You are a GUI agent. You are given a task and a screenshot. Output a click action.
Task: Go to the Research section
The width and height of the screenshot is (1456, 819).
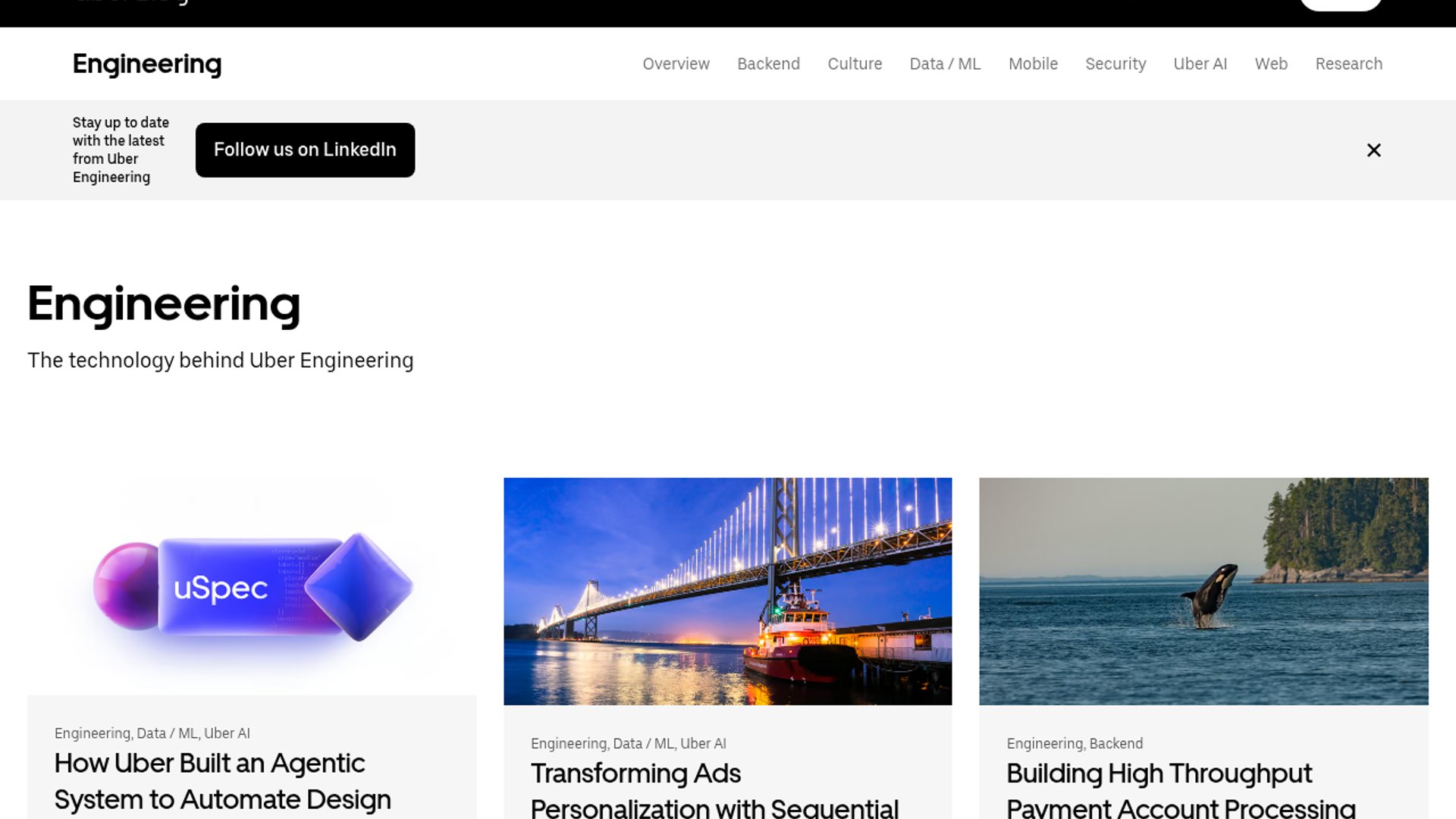(1348, 64)
